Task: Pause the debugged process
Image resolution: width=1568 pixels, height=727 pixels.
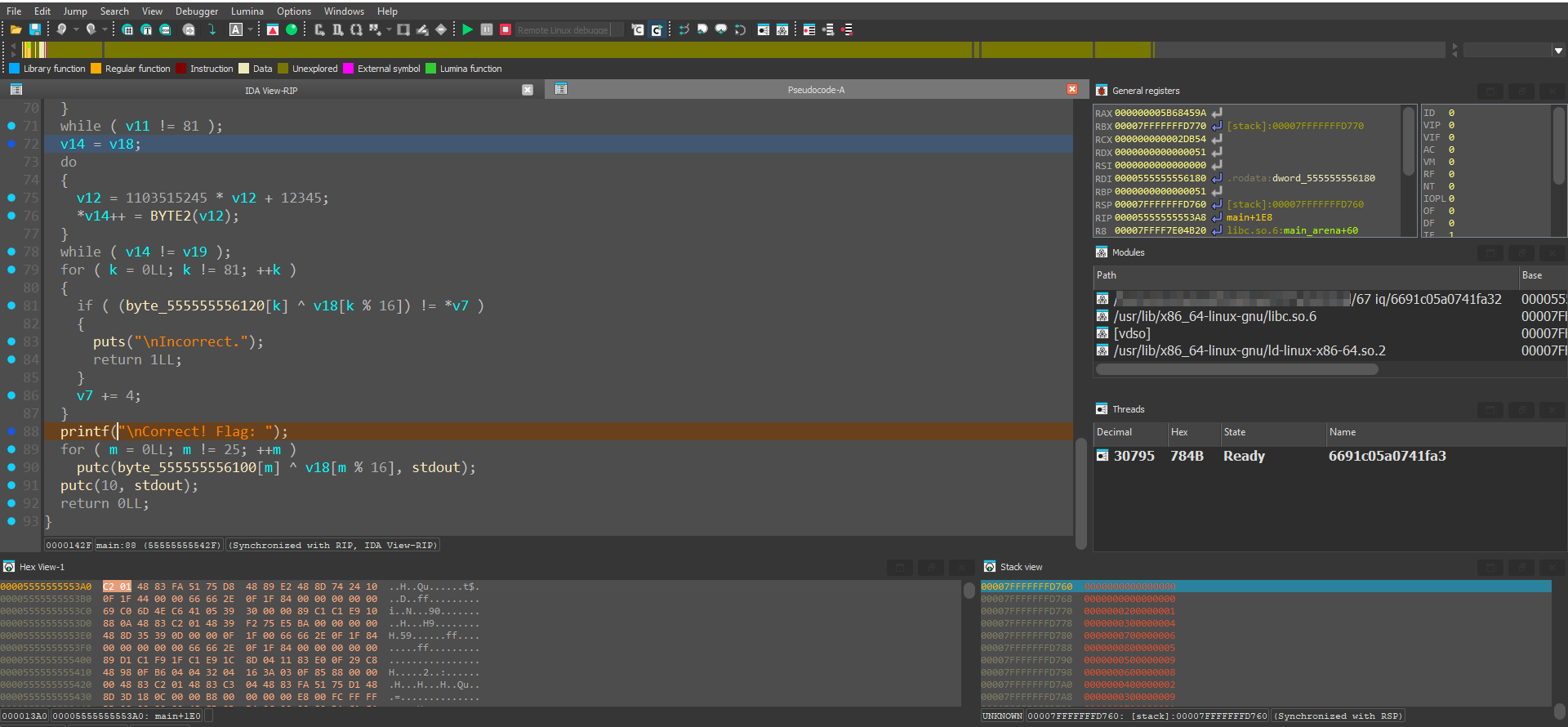Action: (x=487, y=29)
